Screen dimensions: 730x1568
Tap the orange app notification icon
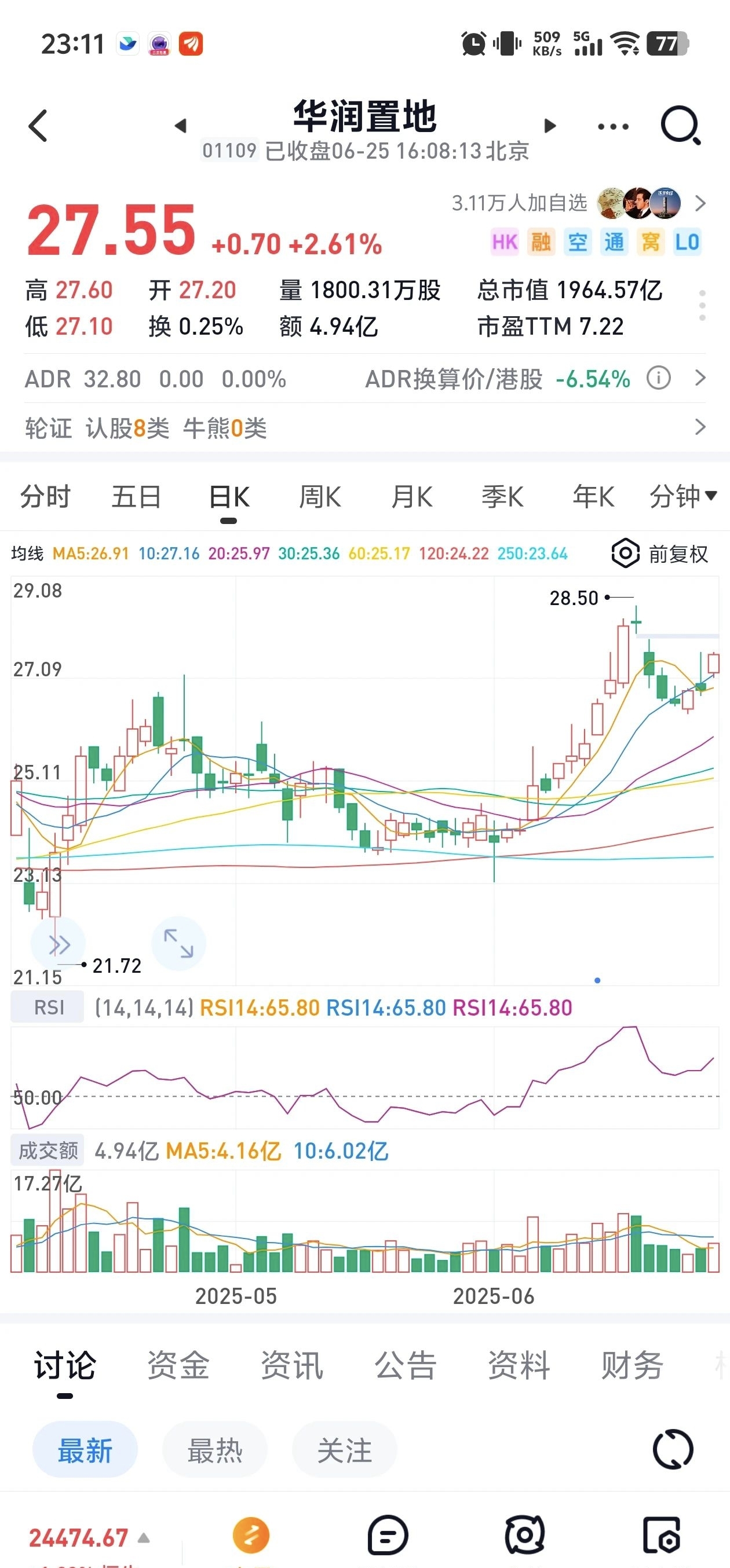(191, 44)
